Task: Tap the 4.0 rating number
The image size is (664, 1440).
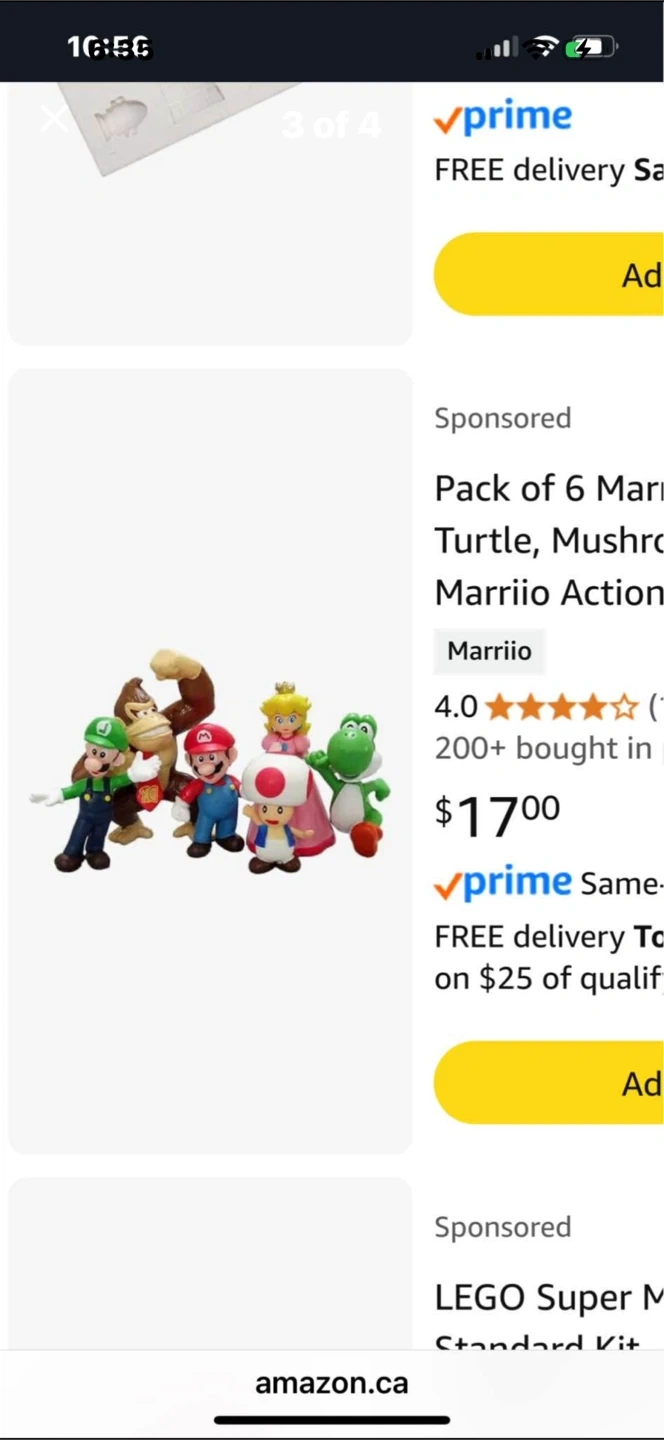Action: 456,708
